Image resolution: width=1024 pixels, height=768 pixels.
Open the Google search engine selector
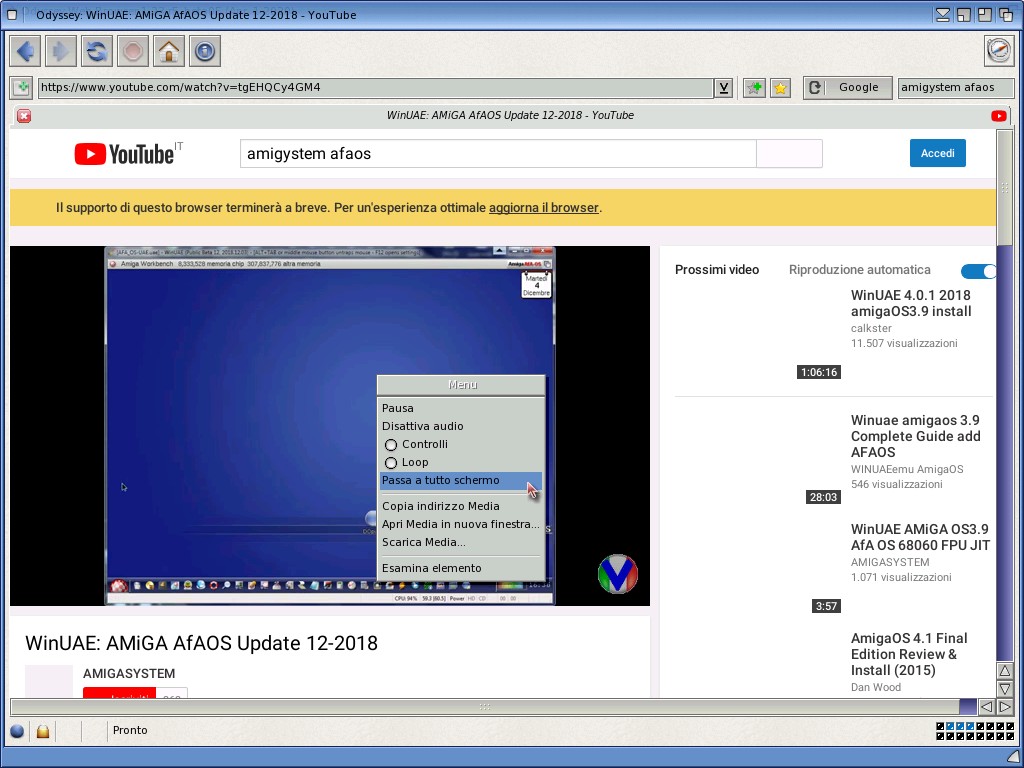pos(848,88)
